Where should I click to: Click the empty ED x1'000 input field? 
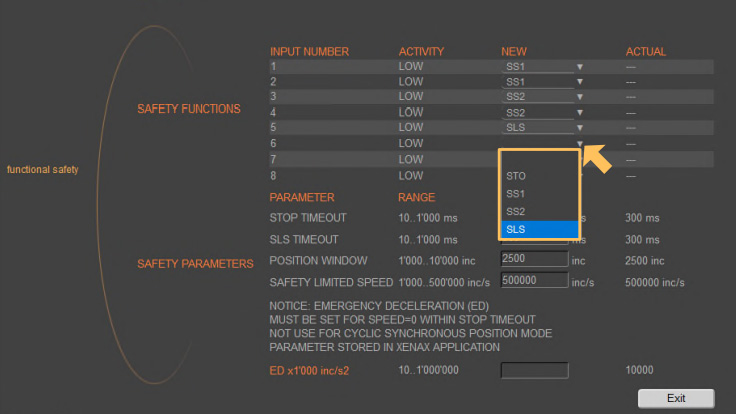tap(533, 370)
